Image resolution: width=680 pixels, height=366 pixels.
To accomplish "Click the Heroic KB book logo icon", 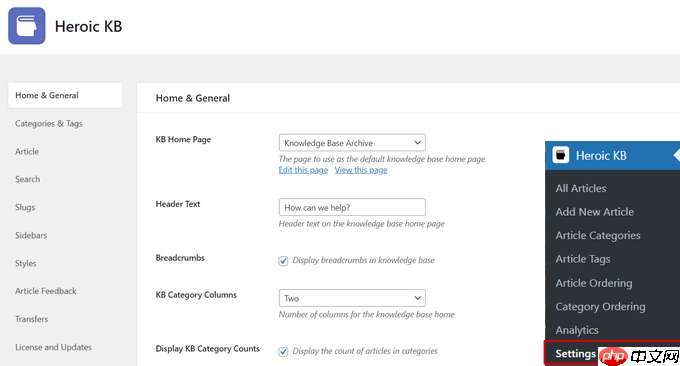I will coord(26,26).
